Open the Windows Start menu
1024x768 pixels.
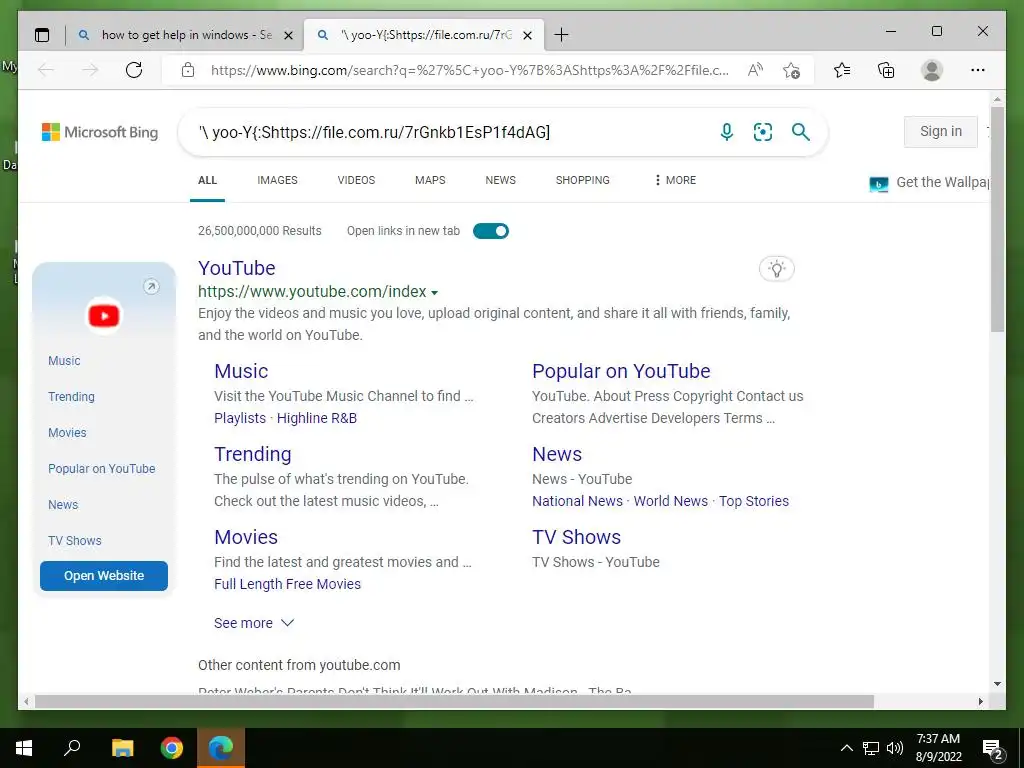(24, 748)
